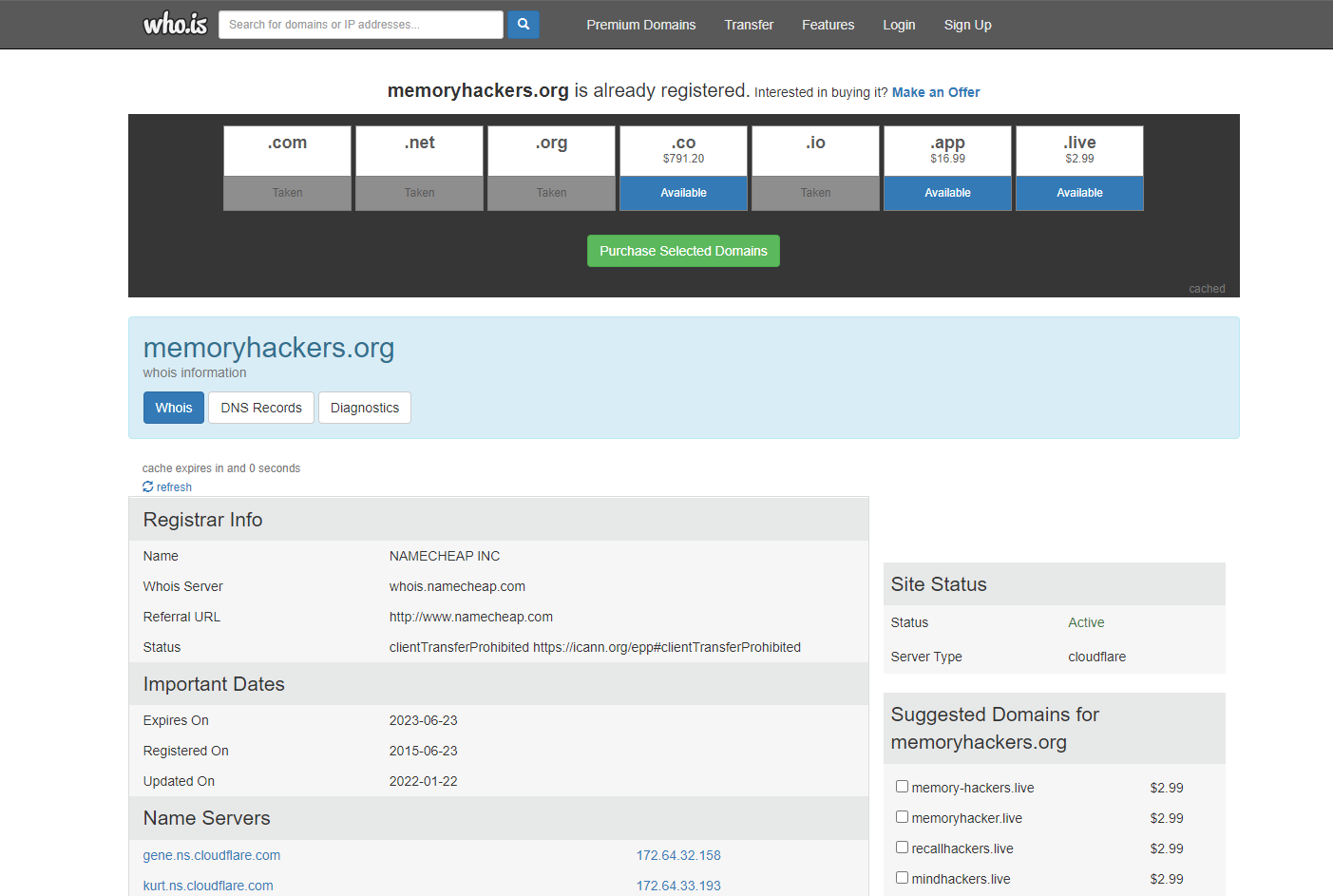Click the clientTransferProhibited status value
The width and height of the screenshot is (1333, 896).
pos(595,647)
